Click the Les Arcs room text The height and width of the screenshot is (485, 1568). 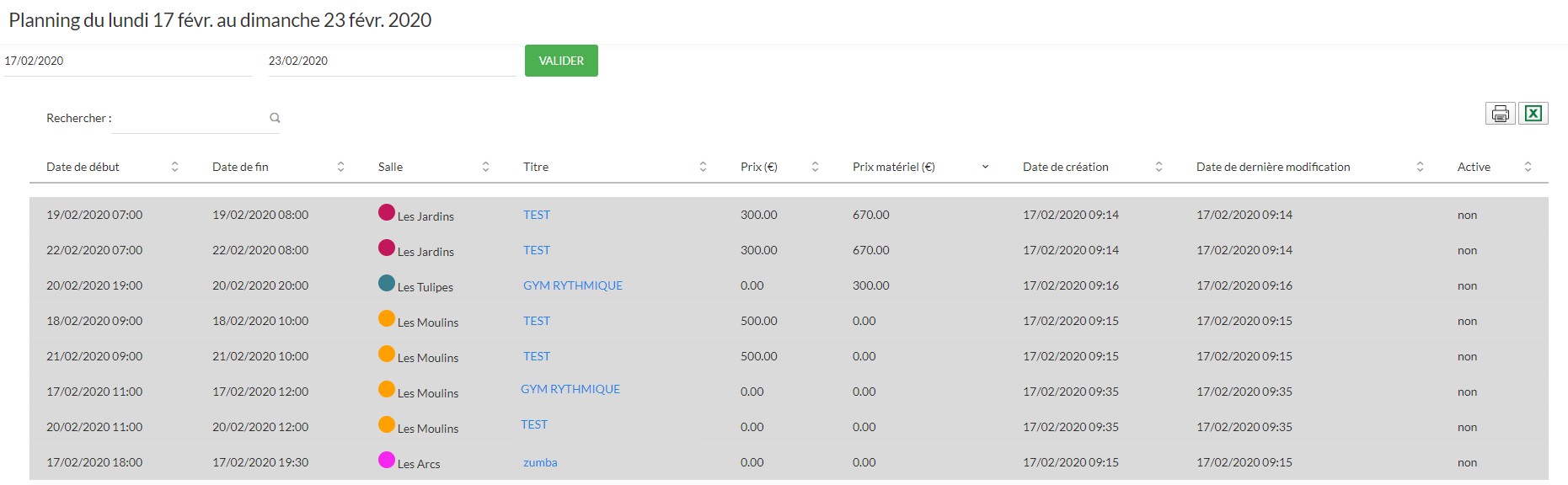(x=419, y=464)
